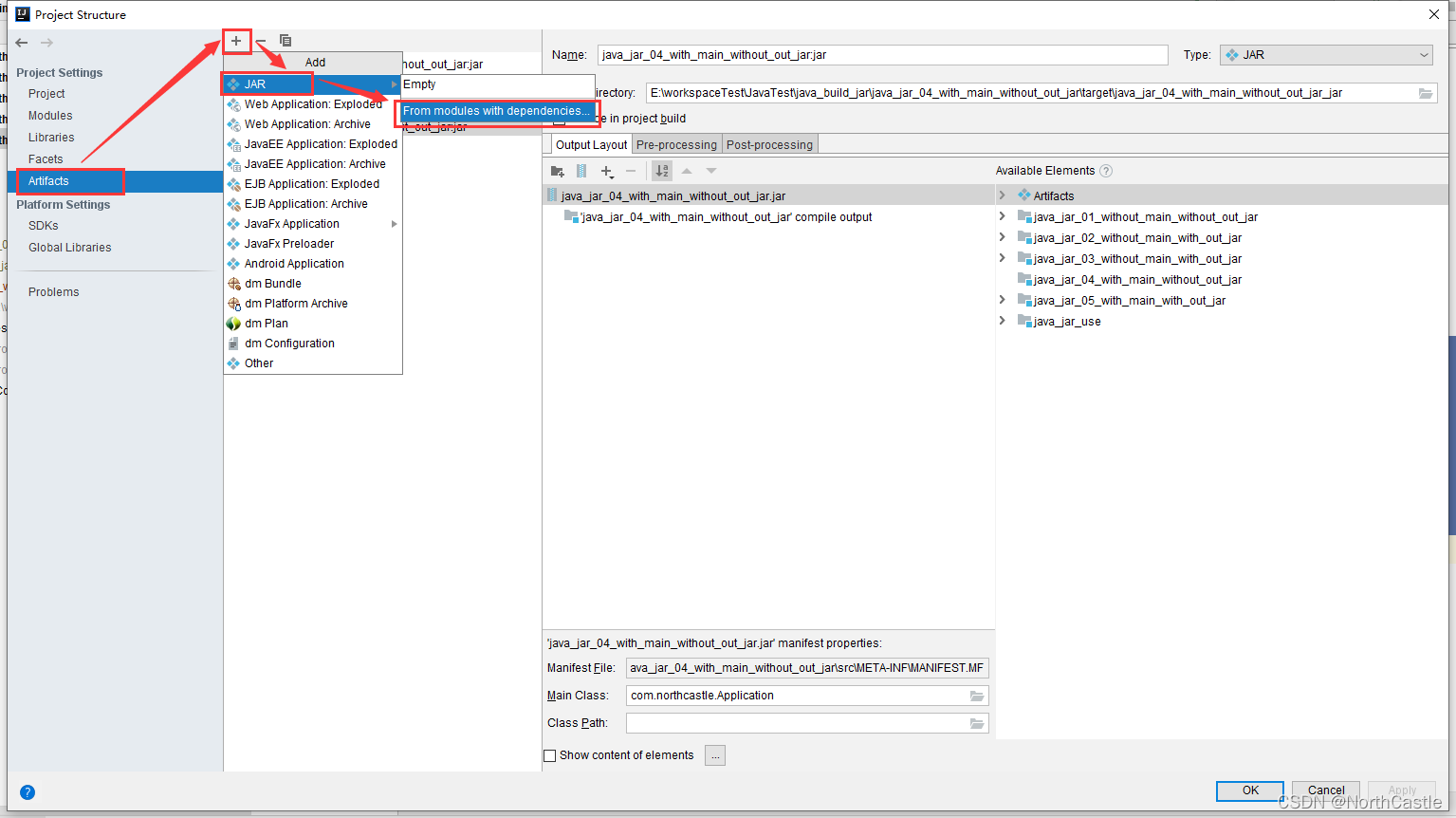The height and width of the screenshot is (818, 1456).
Task: Browse for the Main Class folder icon
Action: coord(977,696)
